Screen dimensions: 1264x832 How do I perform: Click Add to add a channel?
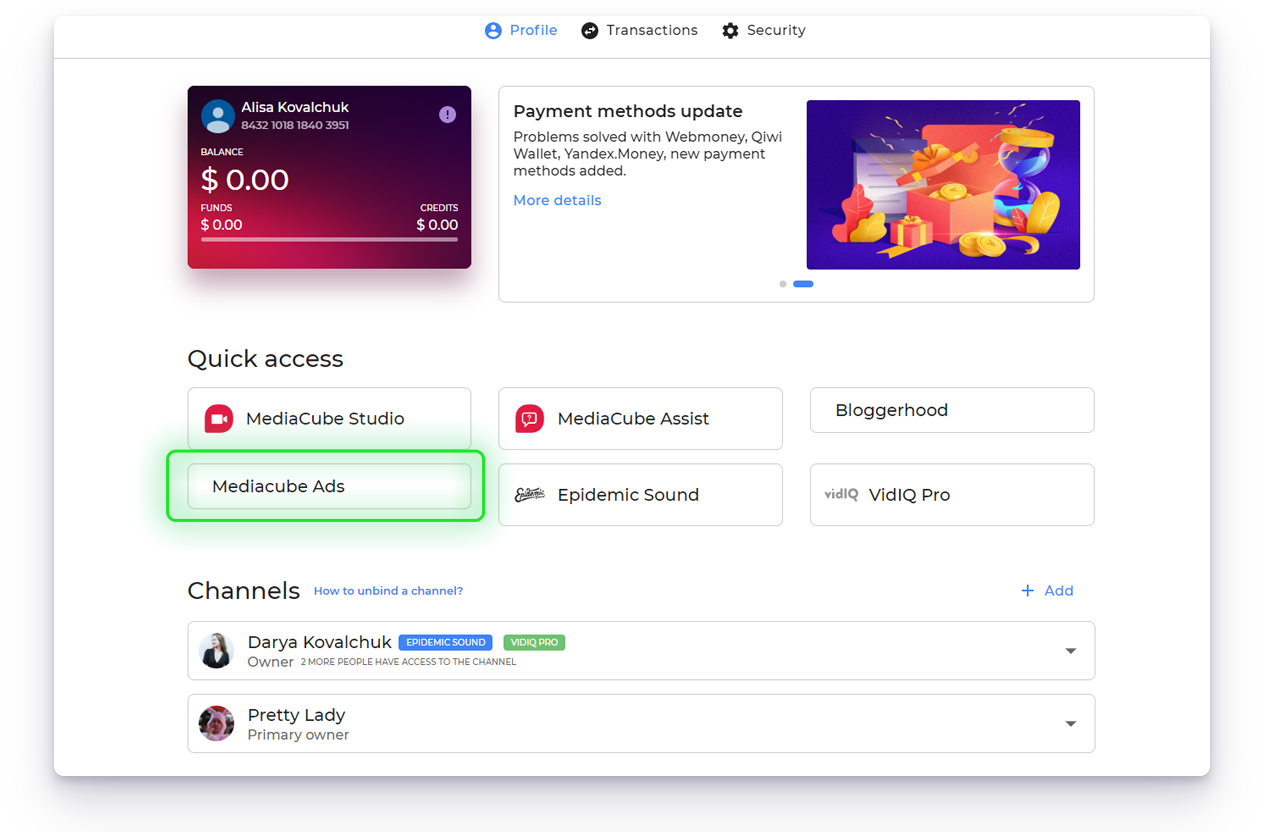(1047, 591)
